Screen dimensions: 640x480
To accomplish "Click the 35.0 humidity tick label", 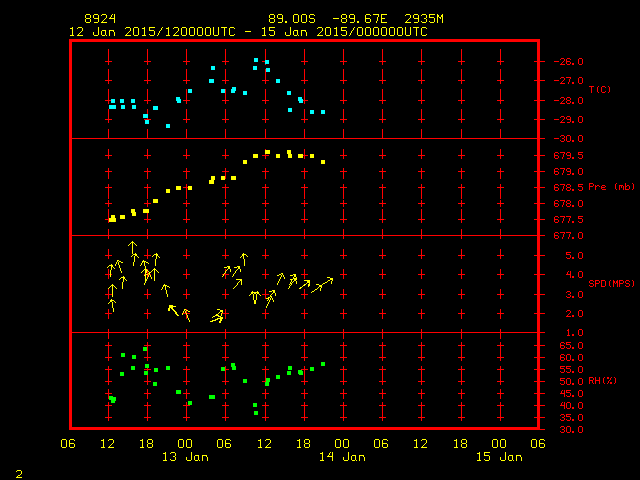I will (x=571, y=418).
